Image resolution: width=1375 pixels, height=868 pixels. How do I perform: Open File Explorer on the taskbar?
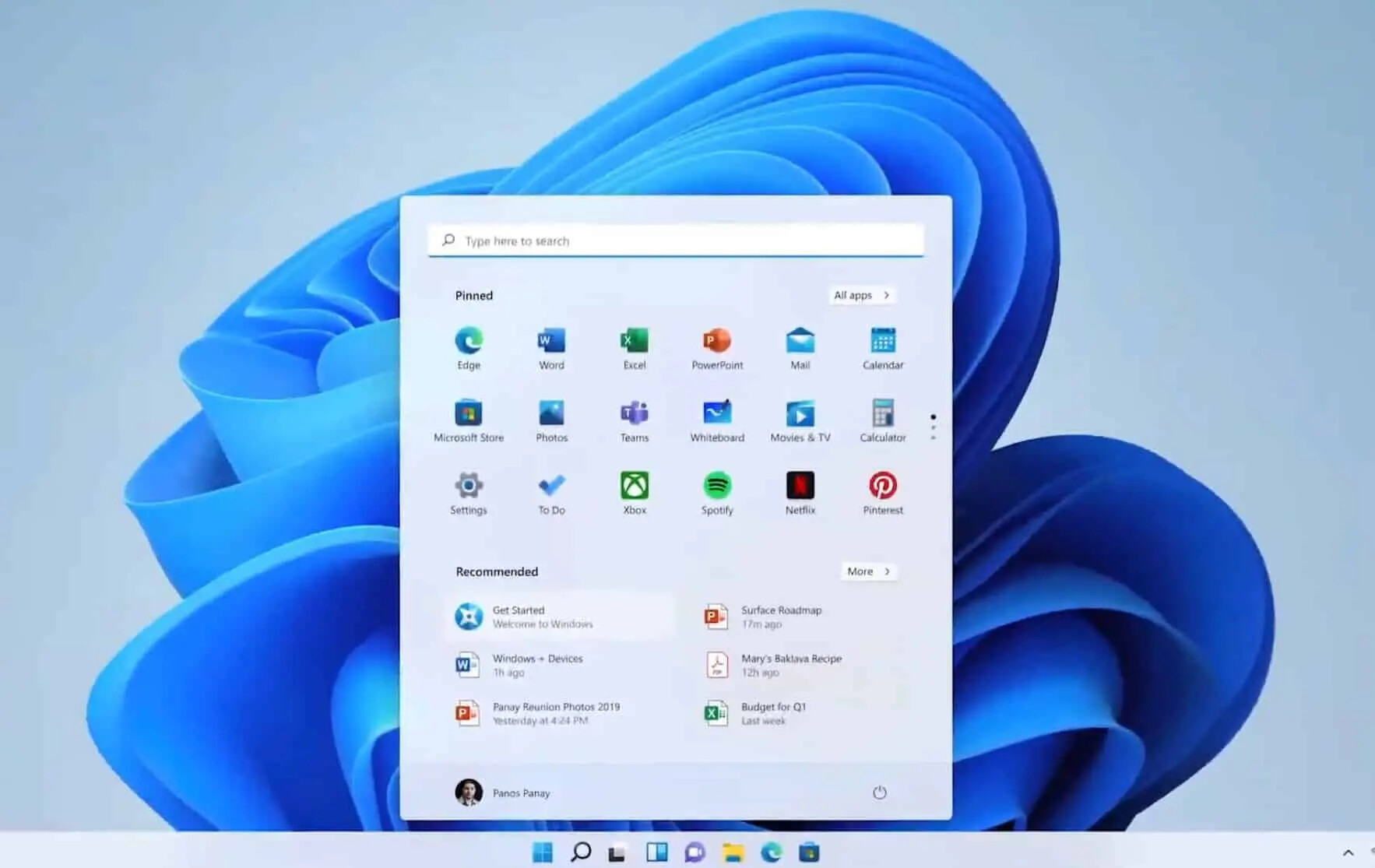click(733, 852)
